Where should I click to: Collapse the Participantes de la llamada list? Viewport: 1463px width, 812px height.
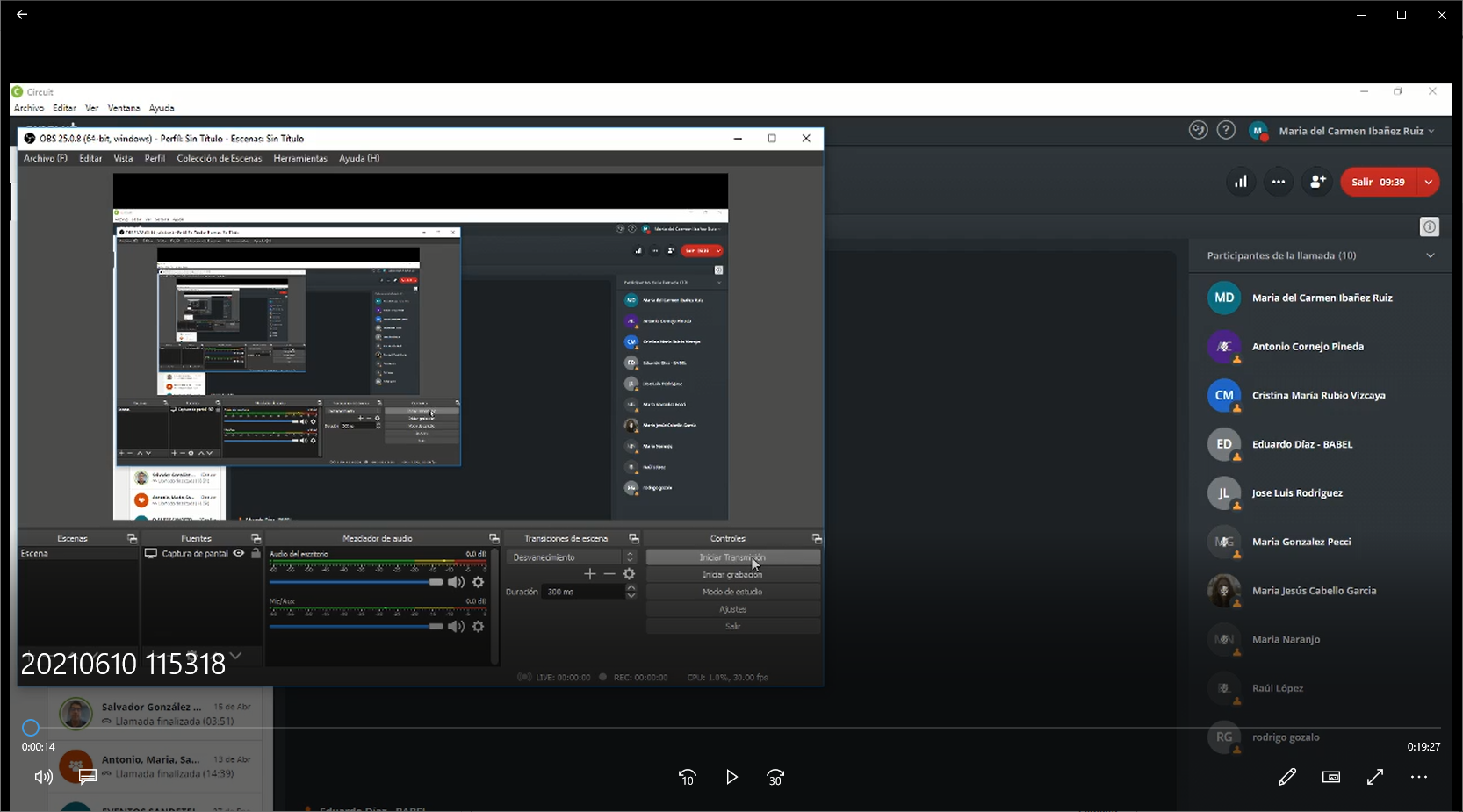point(1430,255)
